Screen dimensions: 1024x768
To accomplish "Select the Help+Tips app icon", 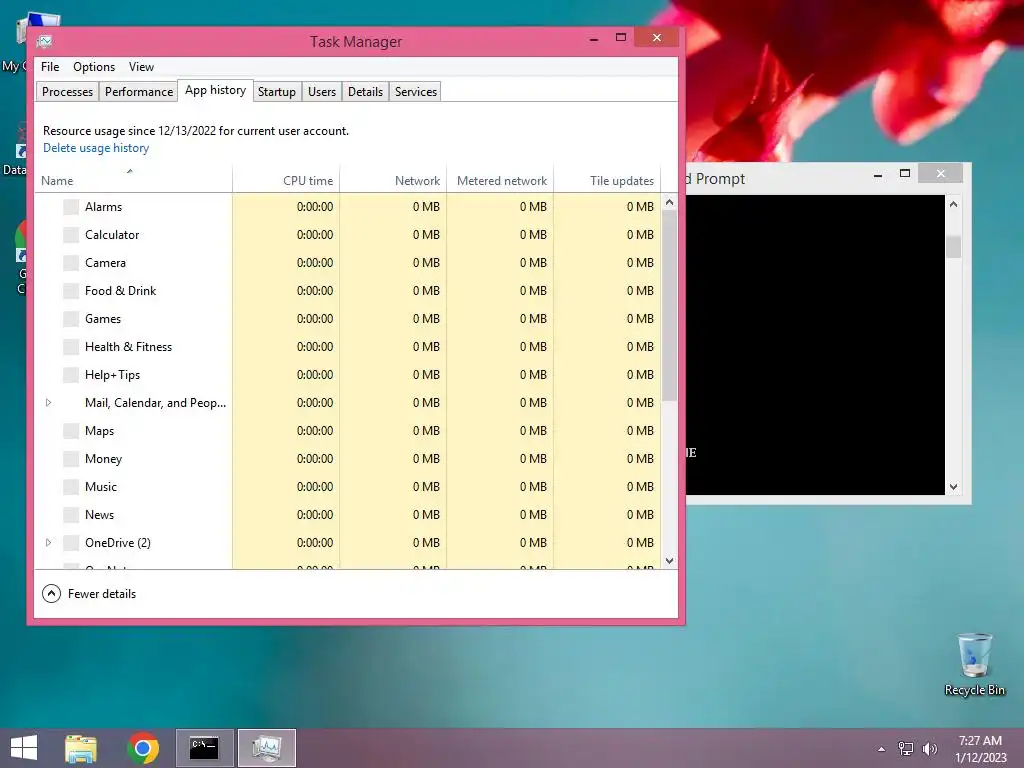I will coord(71,375).
